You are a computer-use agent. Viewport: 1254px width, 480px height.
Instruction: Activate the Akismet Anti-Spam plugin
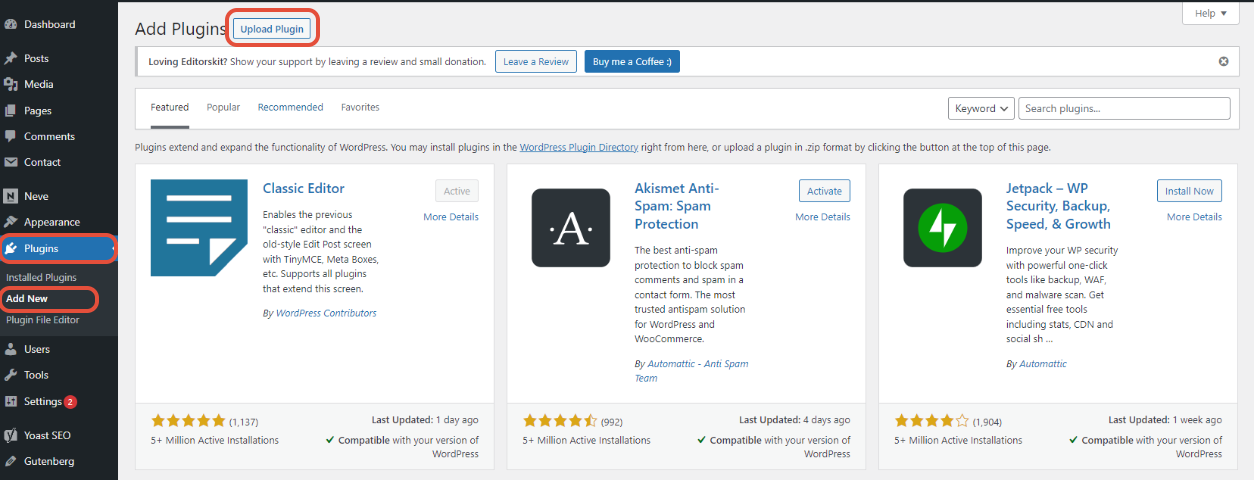click(x=825, y=191)
